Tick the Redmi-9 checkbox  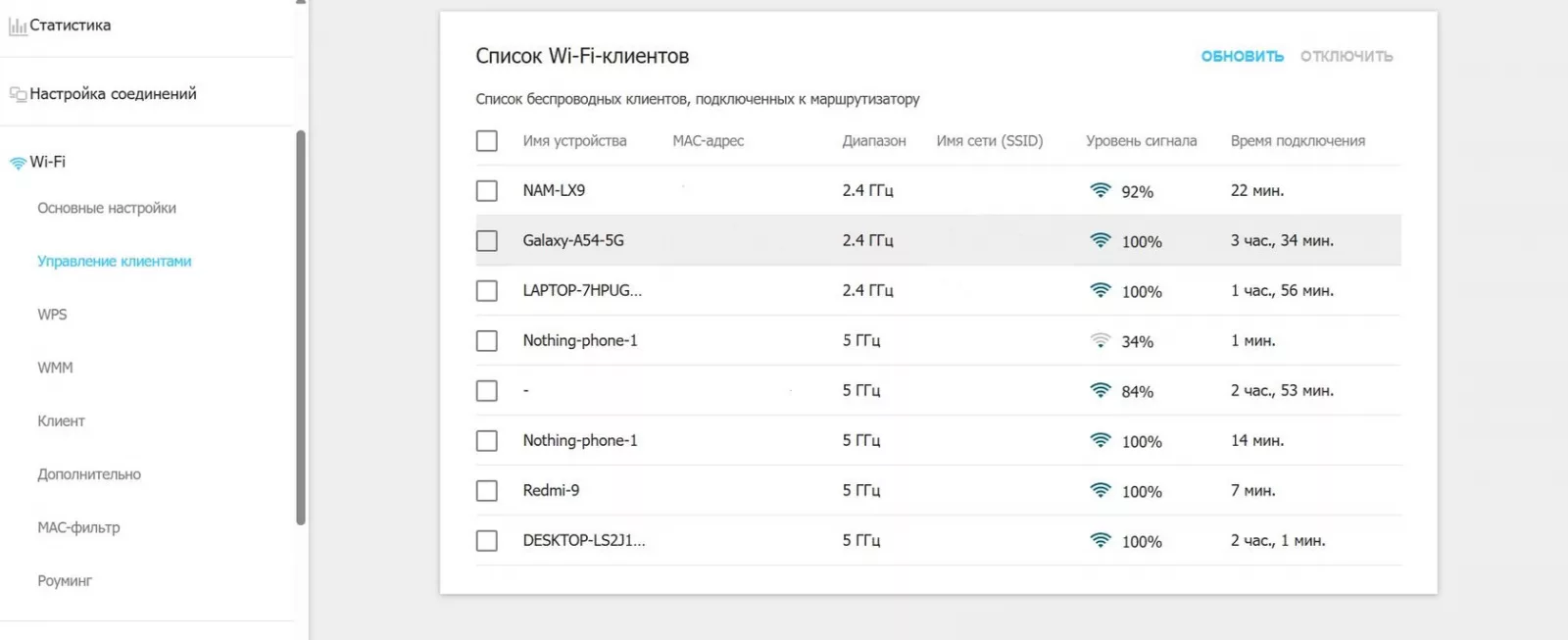[487, 491]
